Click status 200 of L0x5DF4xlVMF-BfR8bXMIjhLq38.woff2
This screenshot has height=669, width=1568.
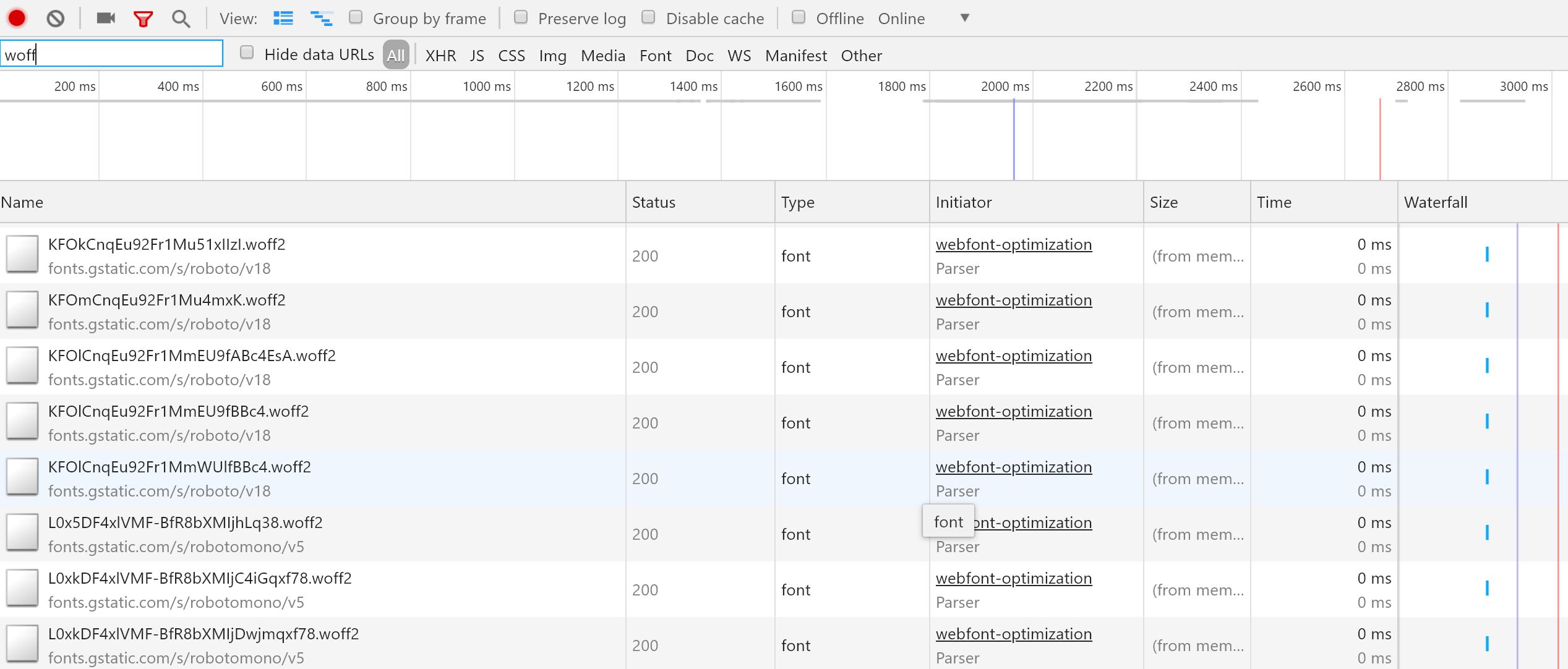pos(645,534)
